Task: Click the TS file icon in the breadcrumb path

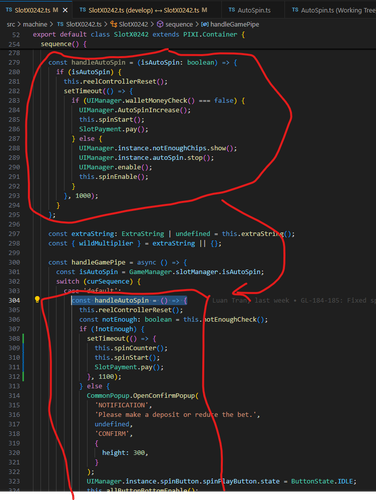Action: point(60,24)
